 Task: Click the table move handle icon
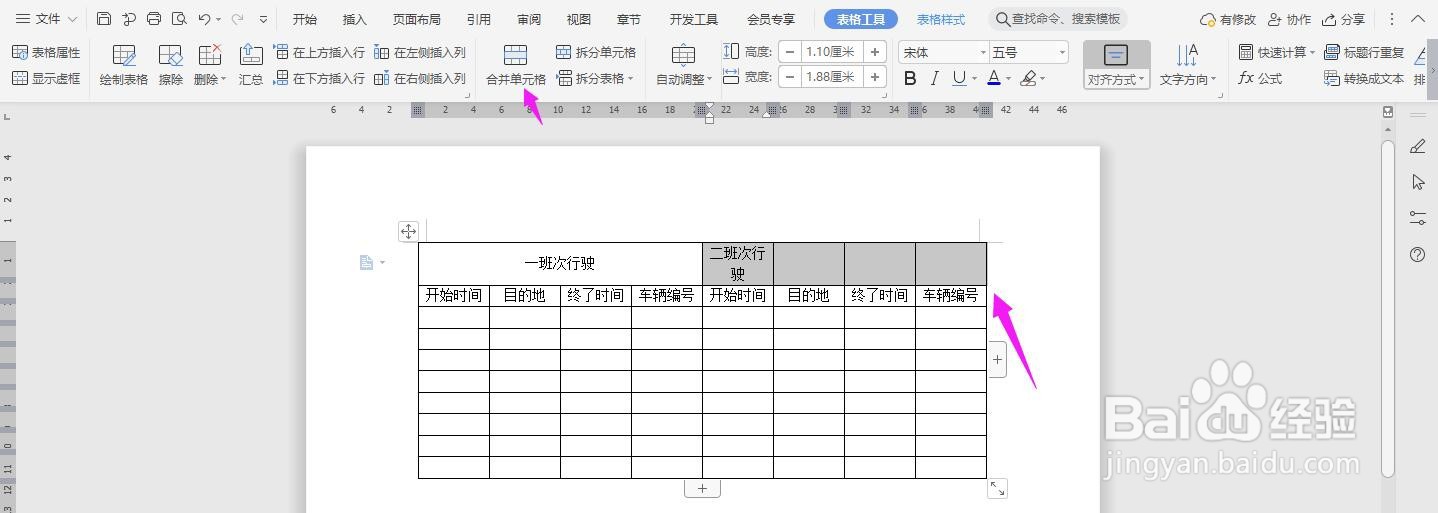[x=408, y=231]
